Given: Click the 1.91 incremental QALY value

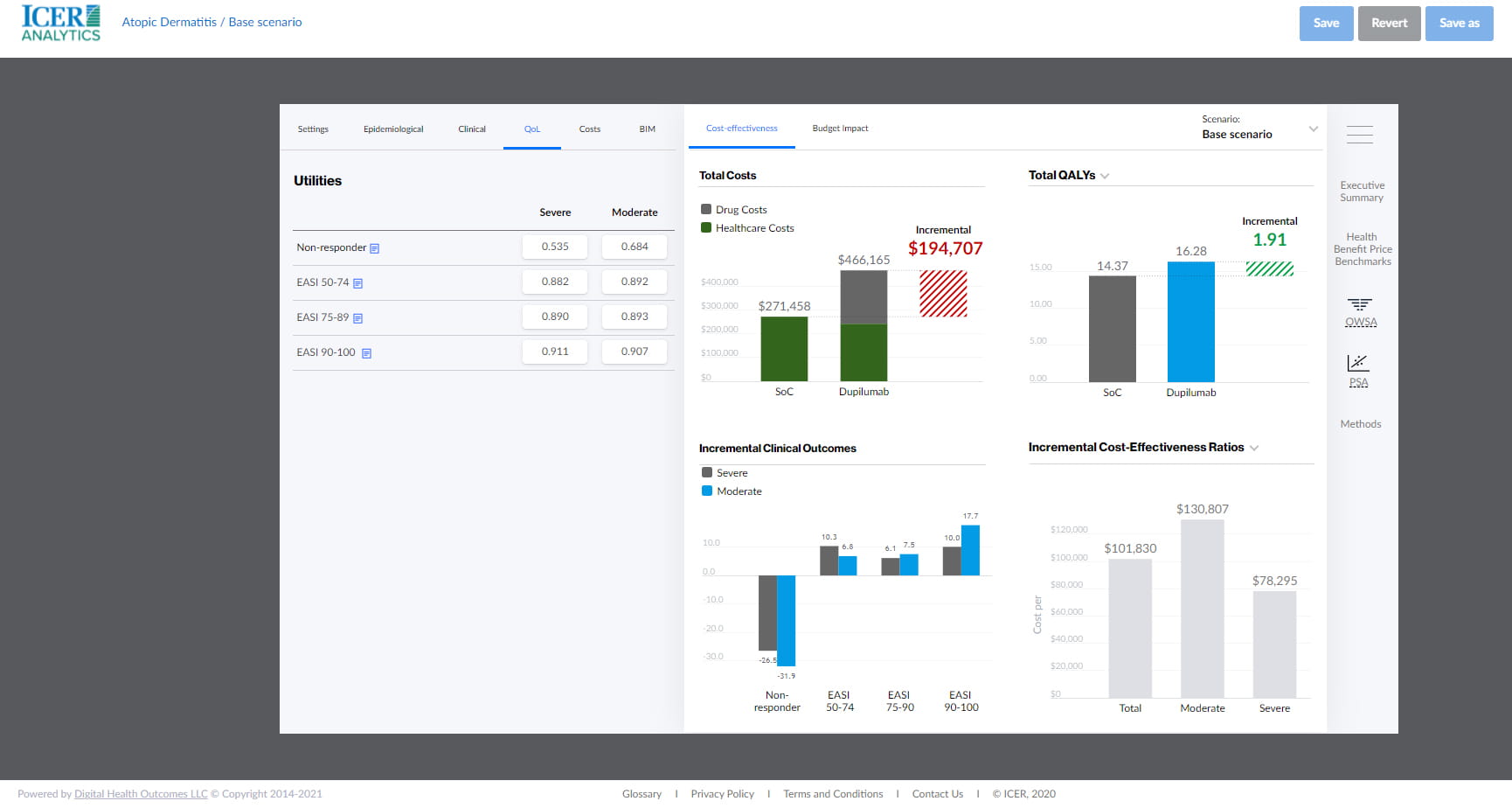Looking at the screenshot, I should click(x=1269, y=240).
